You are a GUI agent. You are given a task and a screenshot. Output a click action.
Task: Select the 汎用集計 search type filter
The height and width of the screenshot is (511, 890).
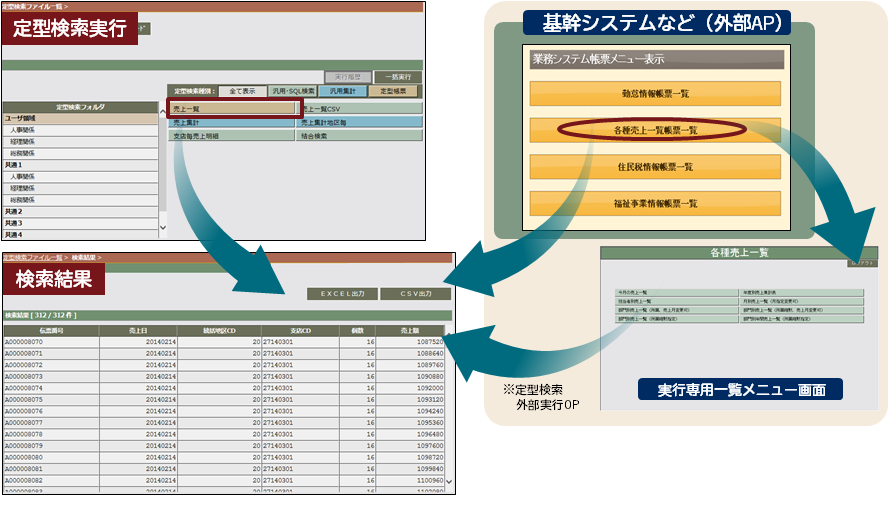point(343,91)
